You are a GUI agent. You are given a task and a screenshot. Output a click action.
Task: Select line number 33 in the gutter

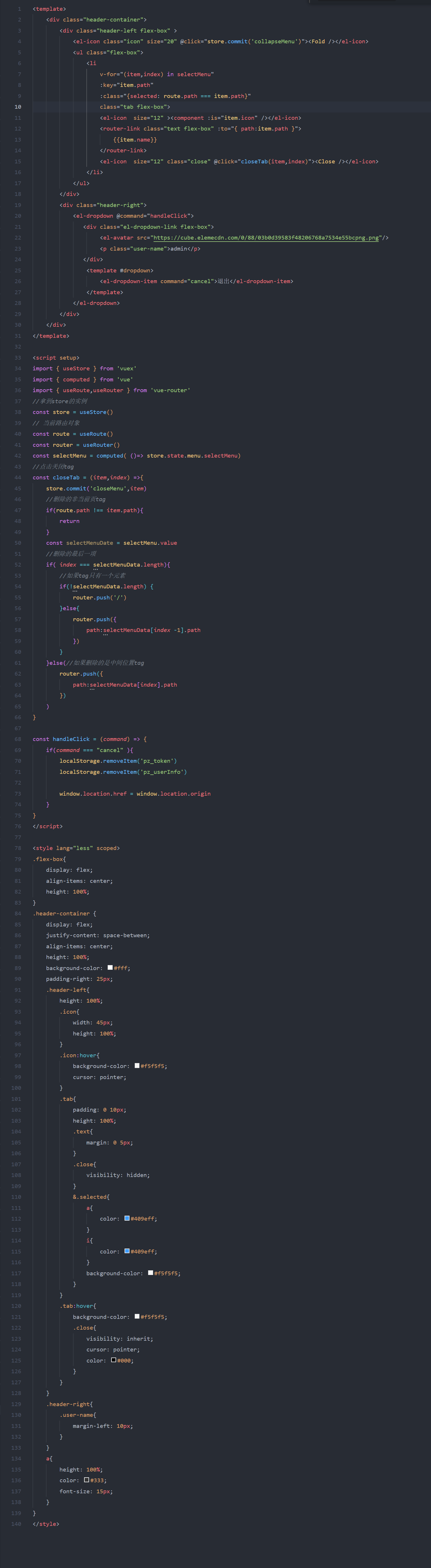point(18,358)
